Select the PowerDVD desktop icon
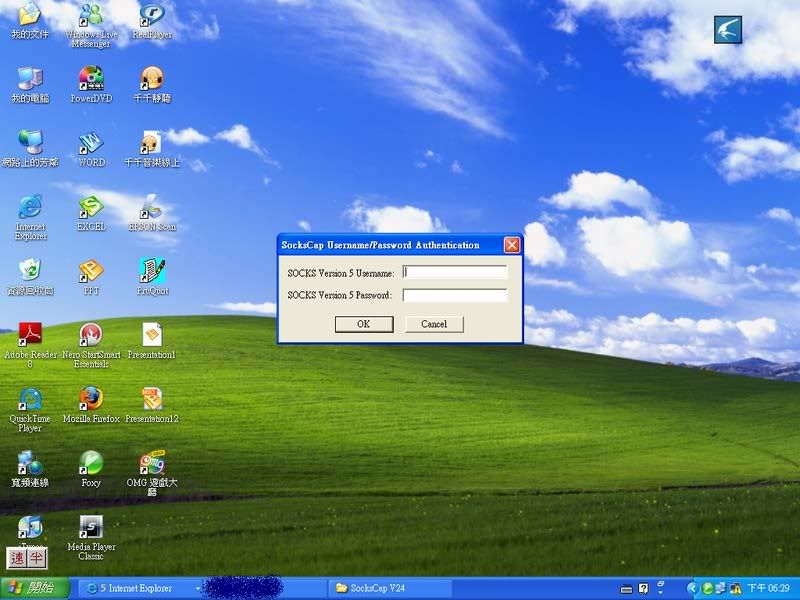 pos(91,78)
